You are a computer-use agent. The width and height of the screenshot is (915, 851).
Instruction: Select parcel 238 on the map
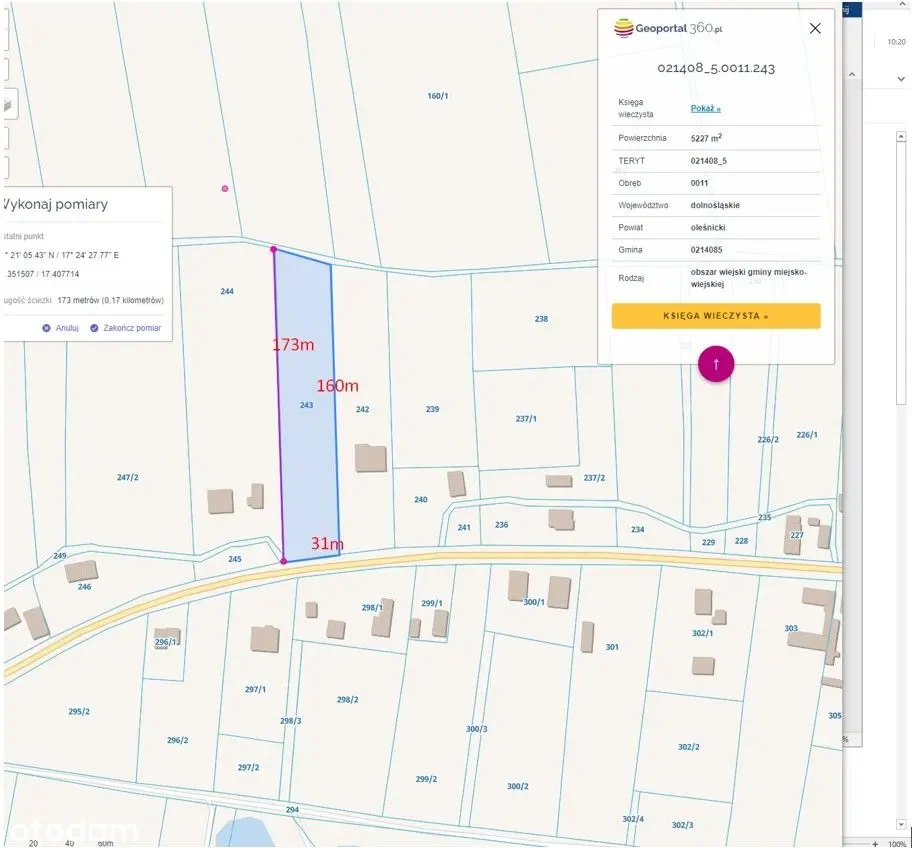541,319
